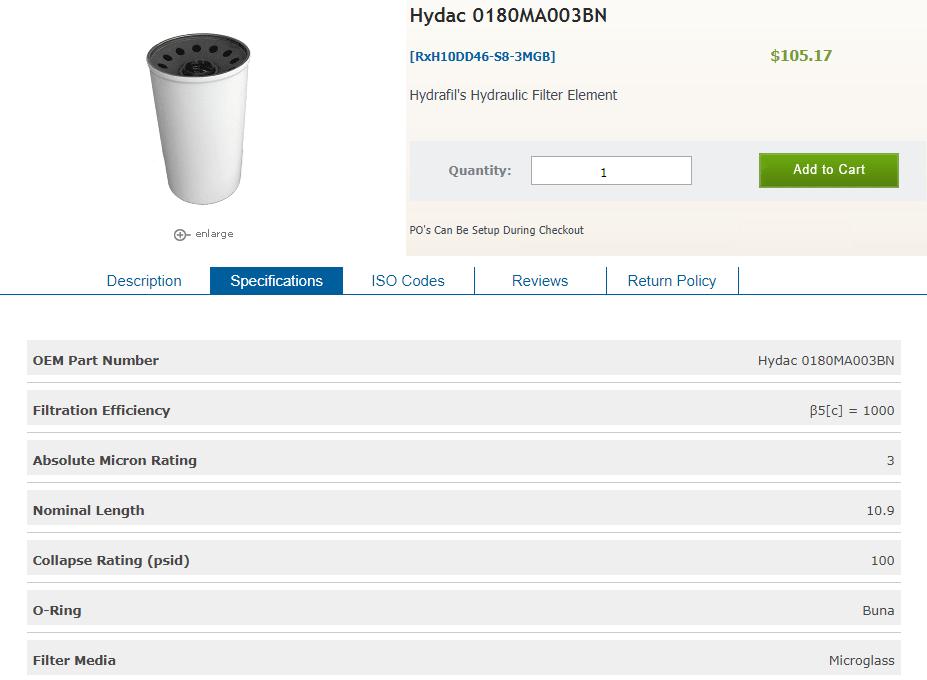Open the RxH10DD46-S8-3MGB part link
The height and width of the screenshot is (680, 927).
coord(482,57)
